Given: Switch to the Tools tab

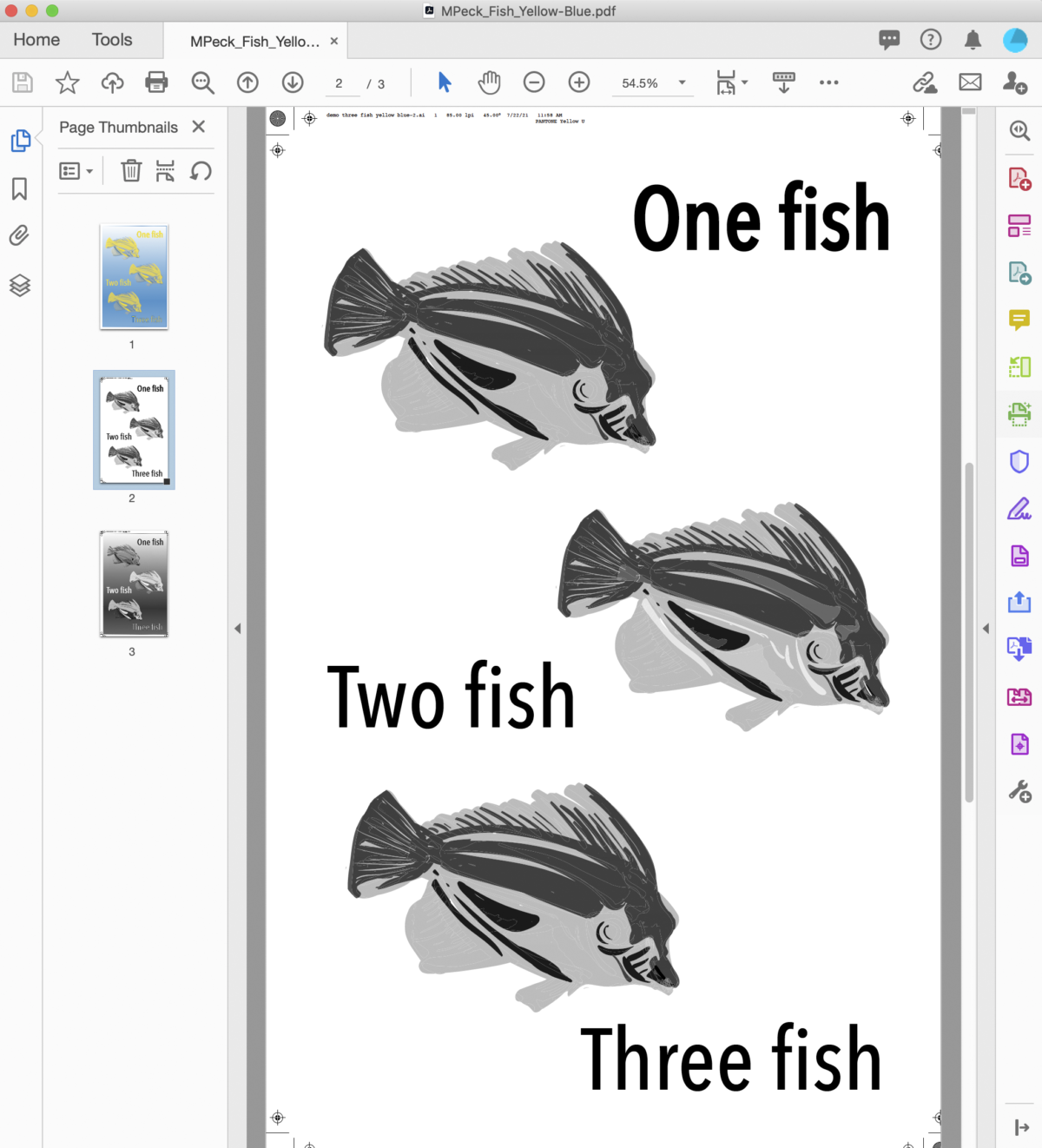Looking at the screenshot, I should click(x=111, y=40).
